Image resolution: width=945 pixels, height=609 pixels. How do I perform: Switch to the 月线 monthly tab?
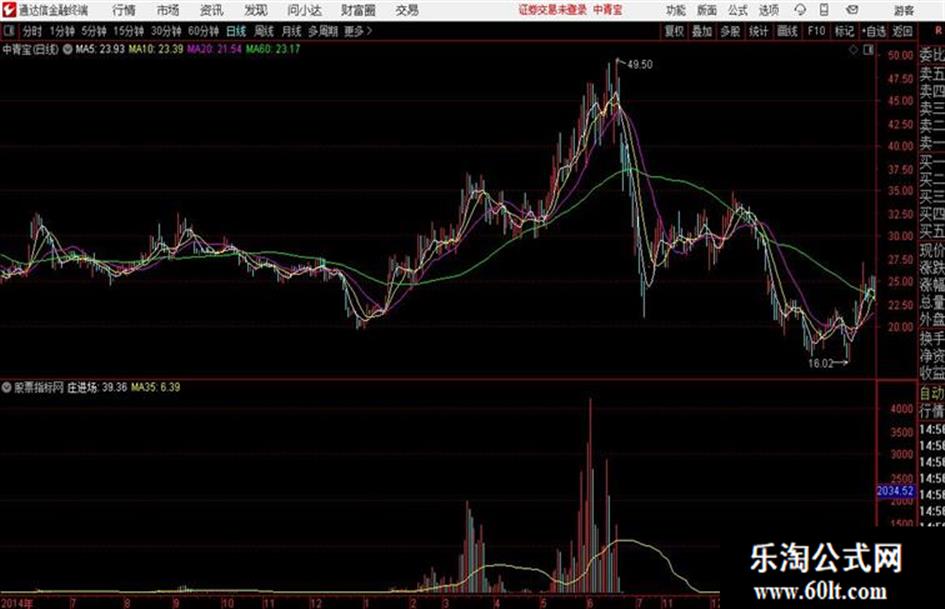[x=292, y=31]
